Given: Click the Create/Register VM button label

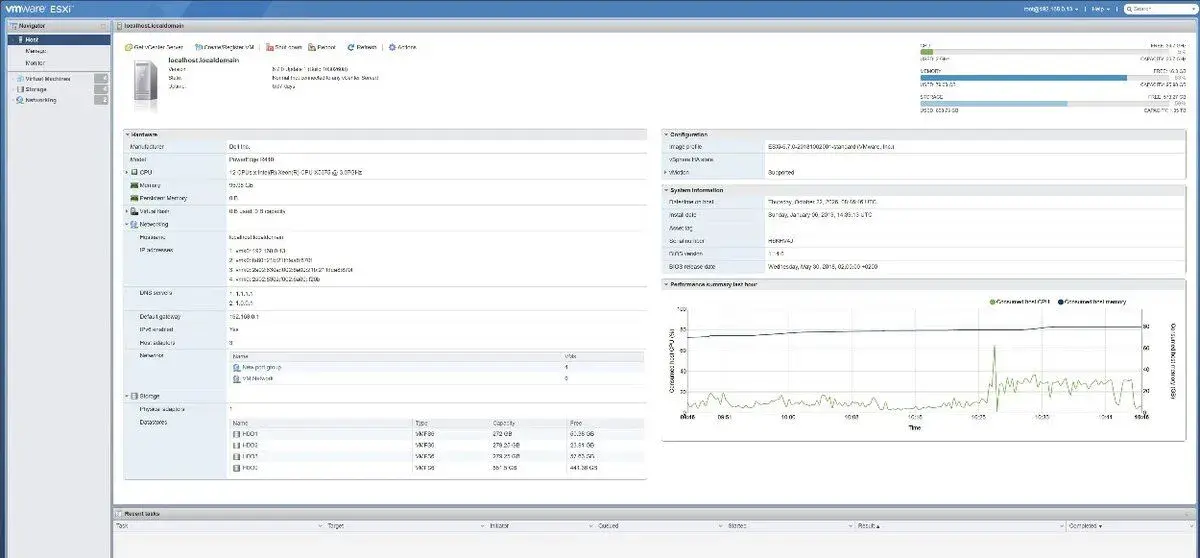Looking at the screenshot, I should coord(231,47).
